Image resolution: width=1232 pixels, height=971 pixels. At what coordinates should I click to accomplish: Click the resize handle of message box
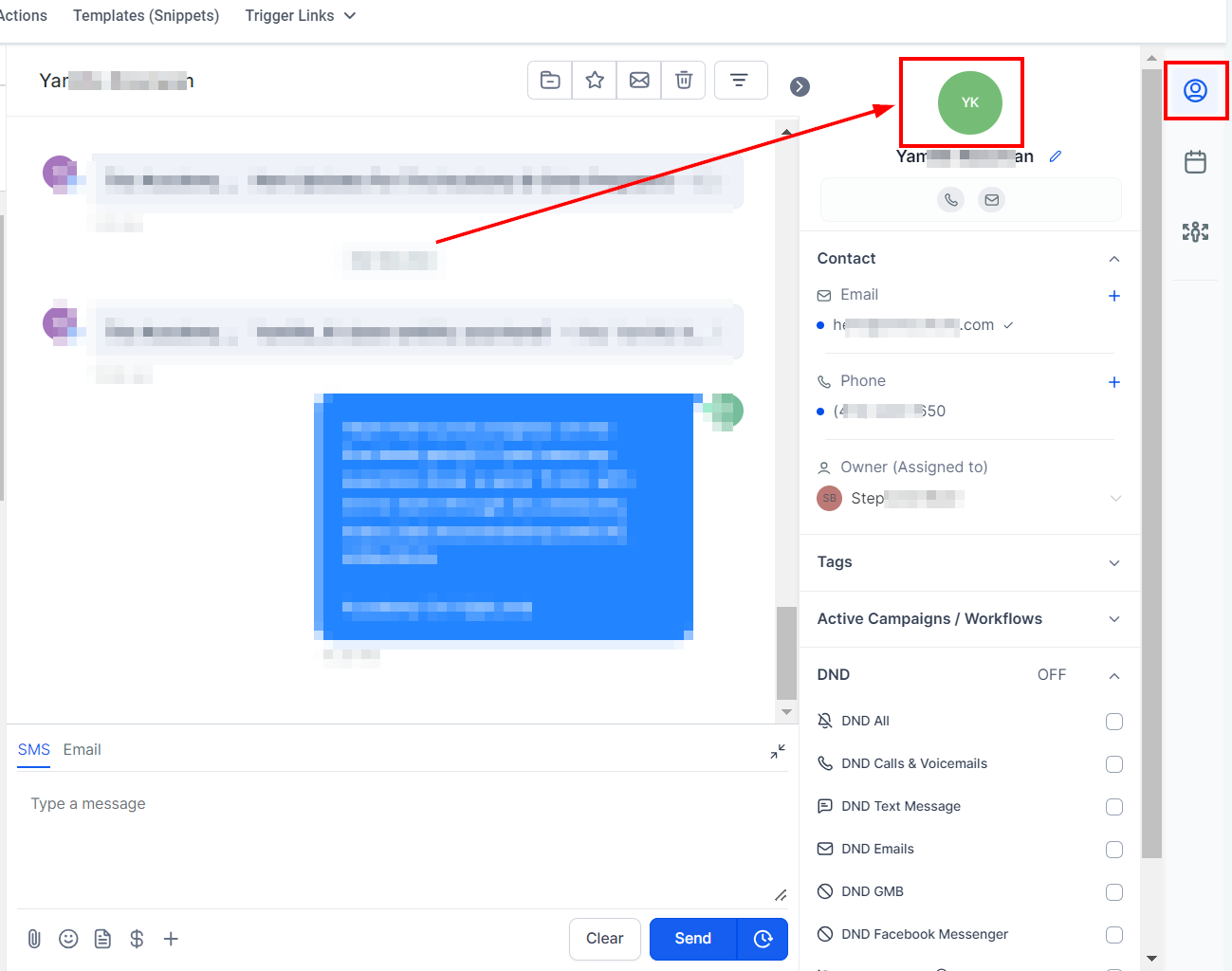(781, 894)
